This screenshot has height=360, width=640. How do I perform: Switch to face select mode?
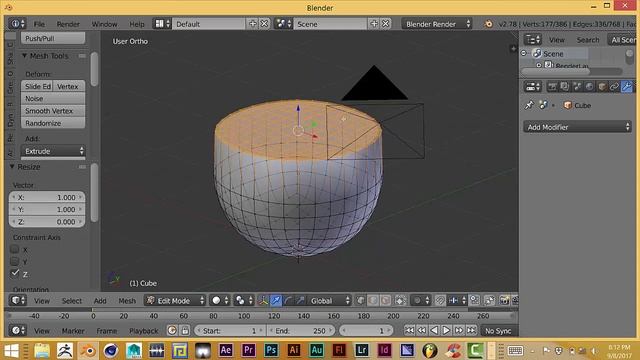tap(385, 301)
